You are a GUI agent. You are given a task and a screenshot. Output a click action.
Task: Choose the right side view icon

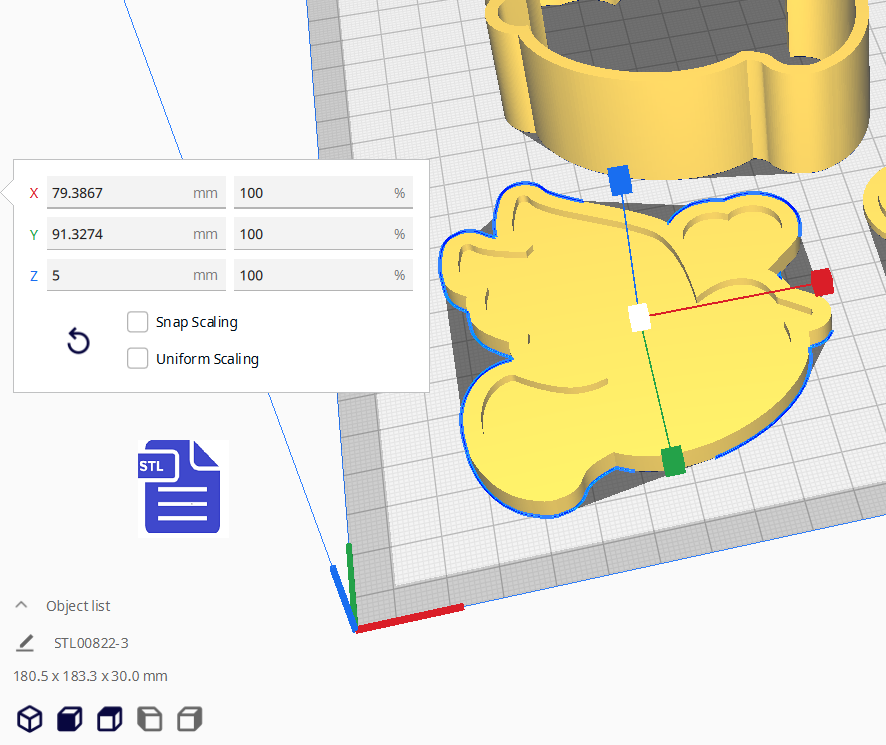point(189,718)
